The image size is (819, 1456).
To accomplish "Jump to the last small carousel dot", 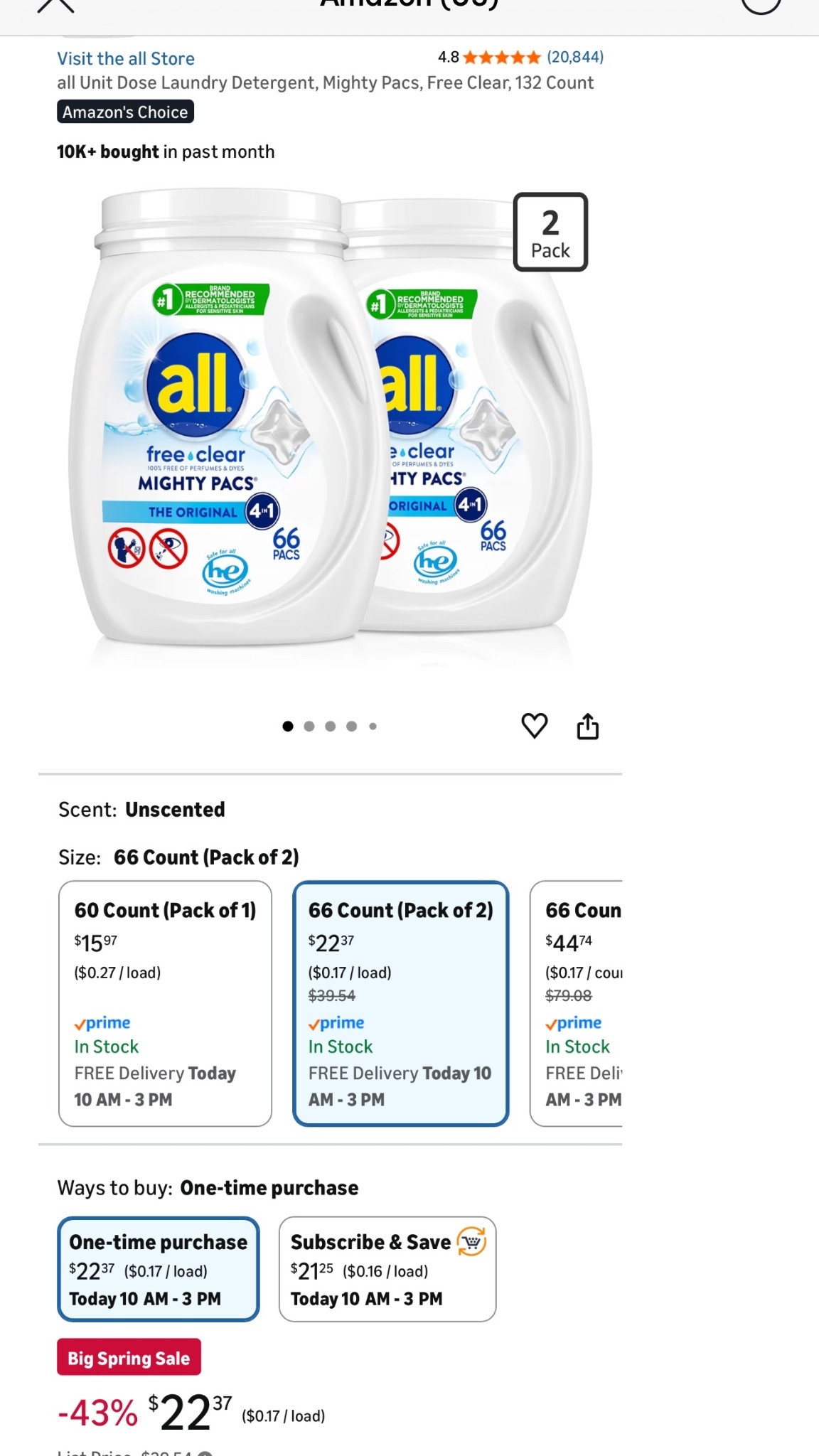I will tap(373, 727).
